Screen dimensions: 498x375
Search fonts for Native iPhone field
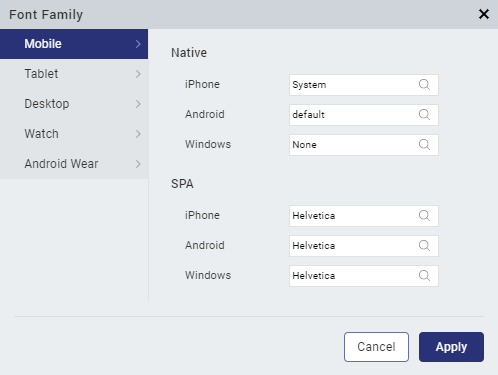click(x=424, y=85)
